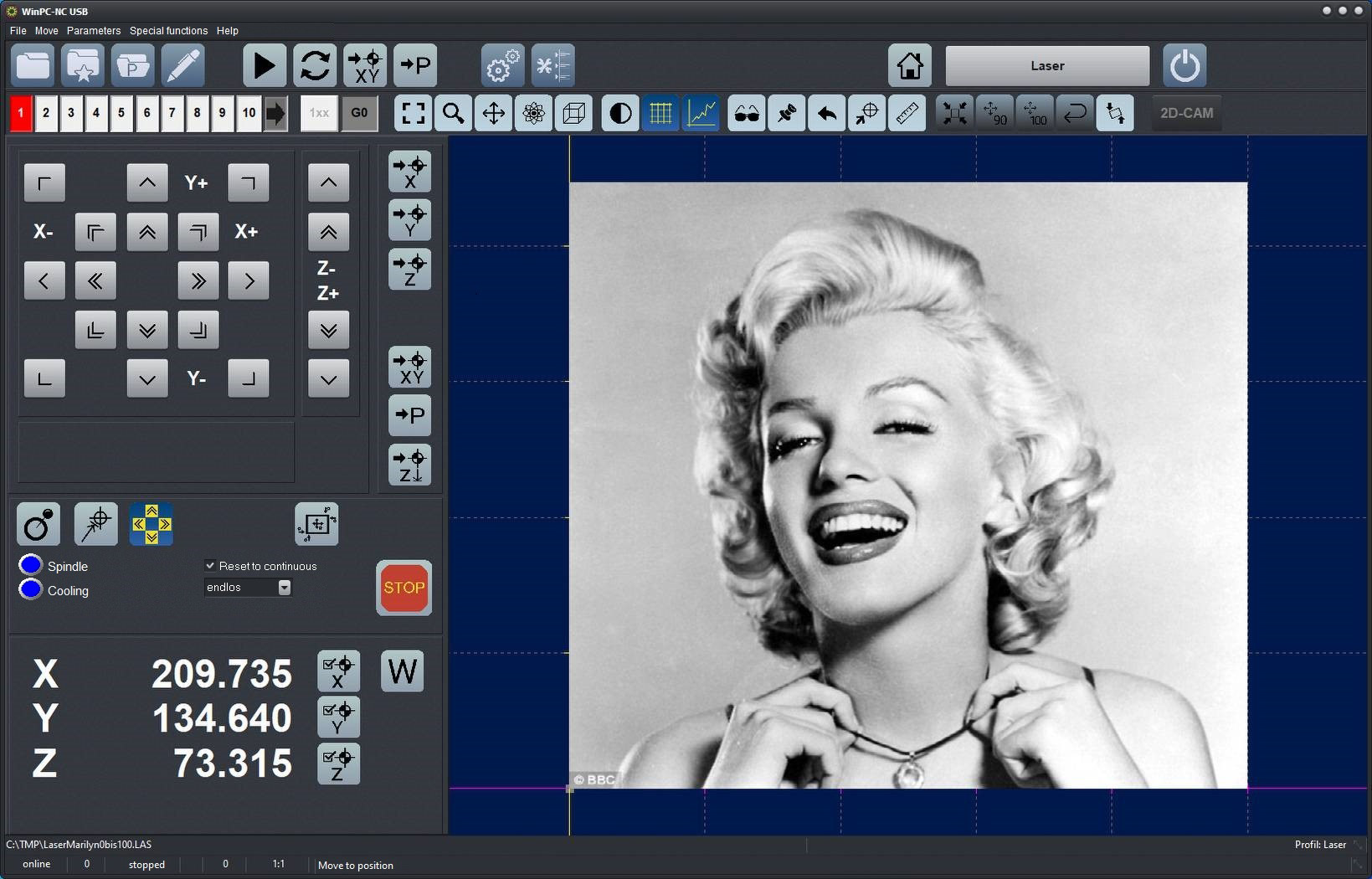Open favorites folder with star icon

coord(83,65)
